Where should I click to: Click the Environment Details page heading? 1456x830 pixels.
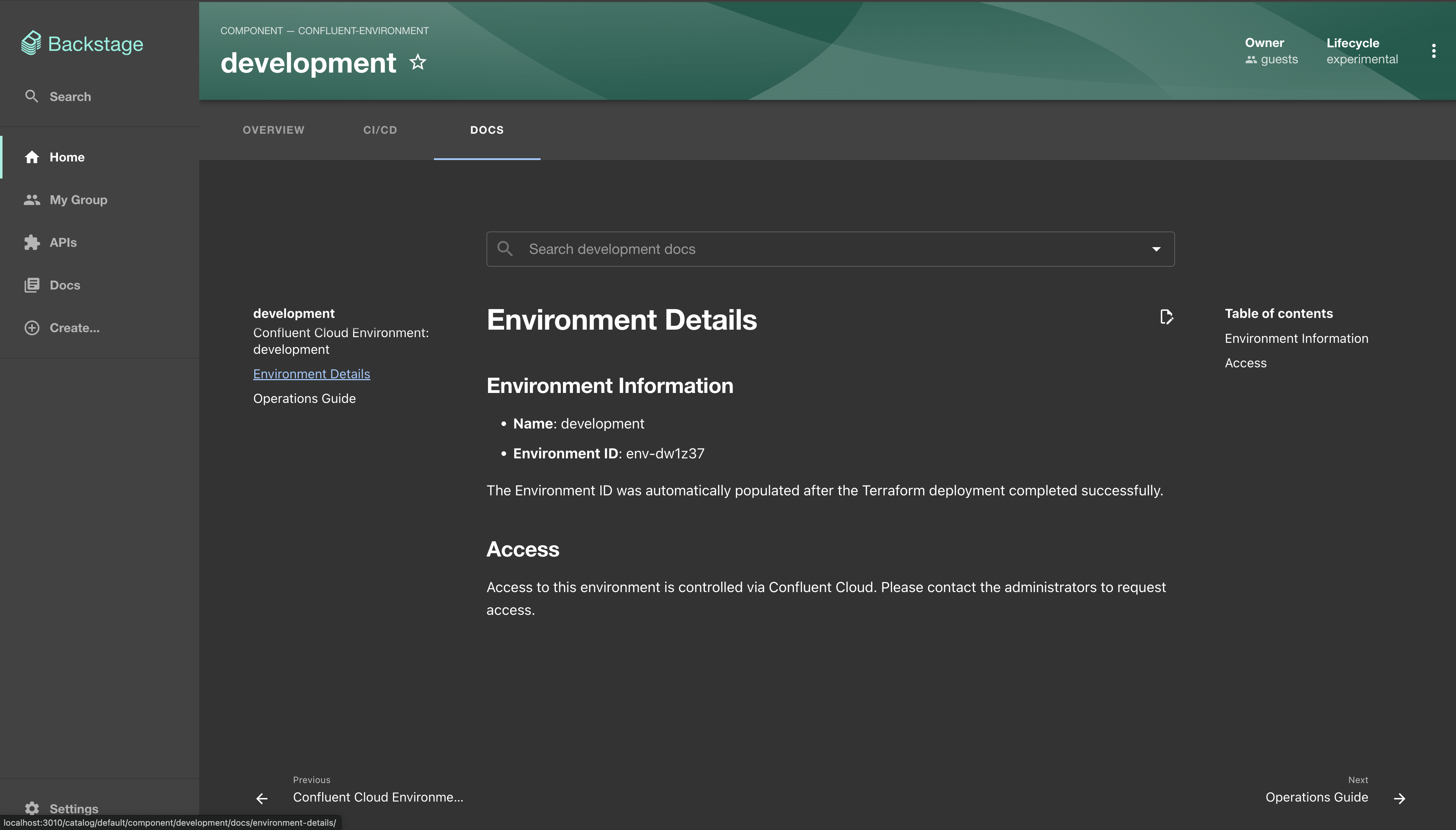coord(622,319)
